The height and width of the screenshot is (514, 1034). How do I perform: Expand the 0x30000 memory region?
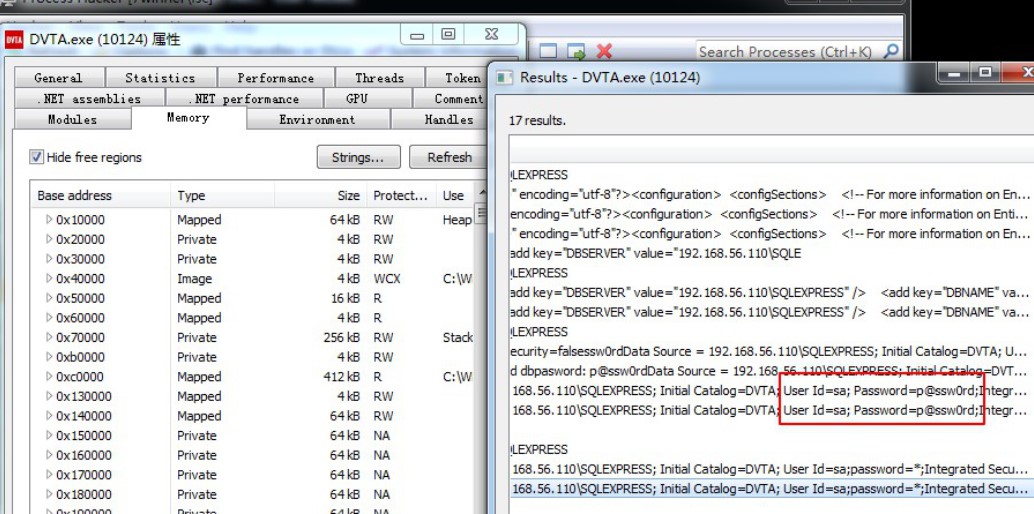coord(49,259)
